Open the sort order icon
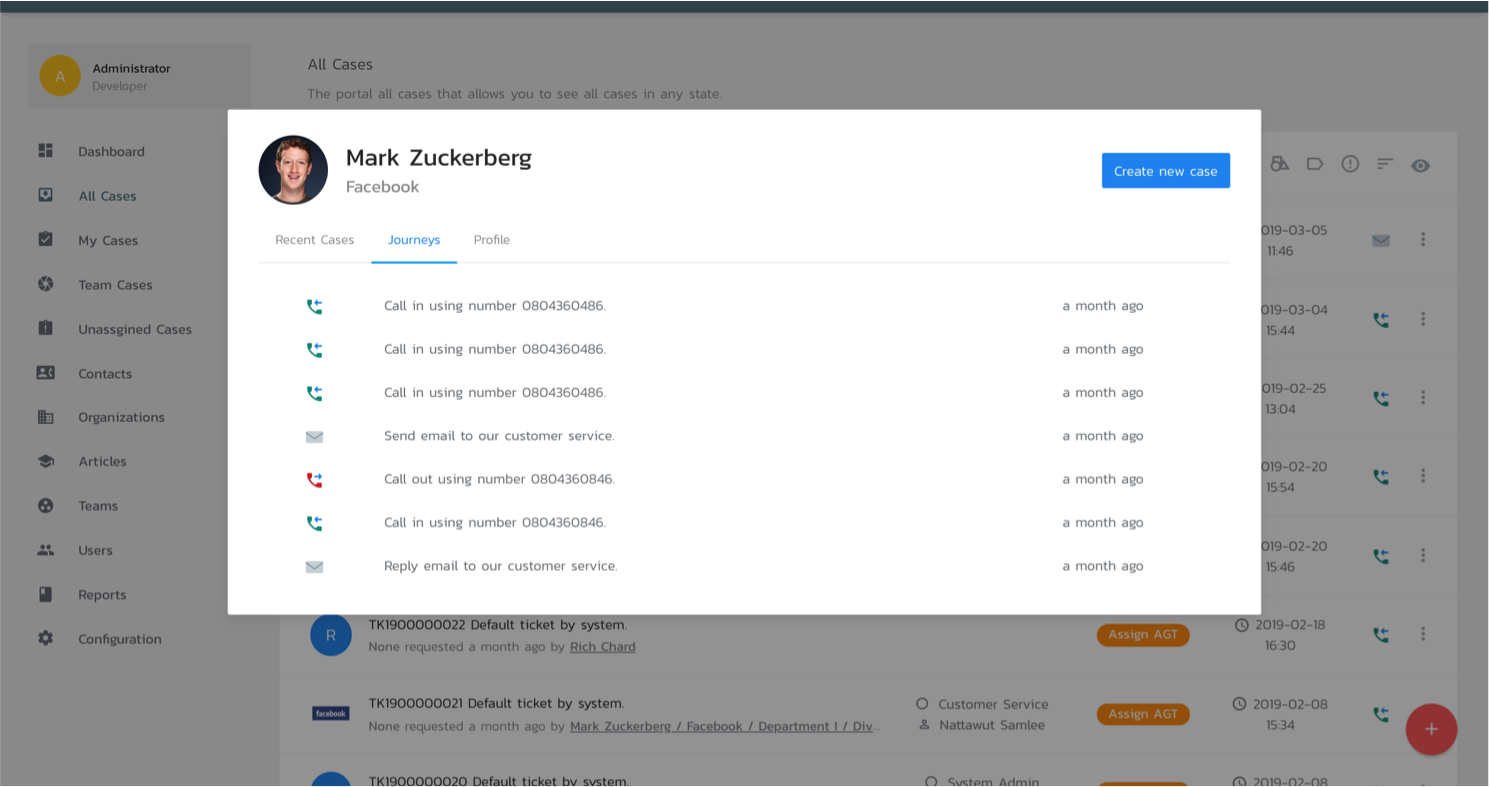This screenshot has width=1489, height=787. coord(1385,164)
